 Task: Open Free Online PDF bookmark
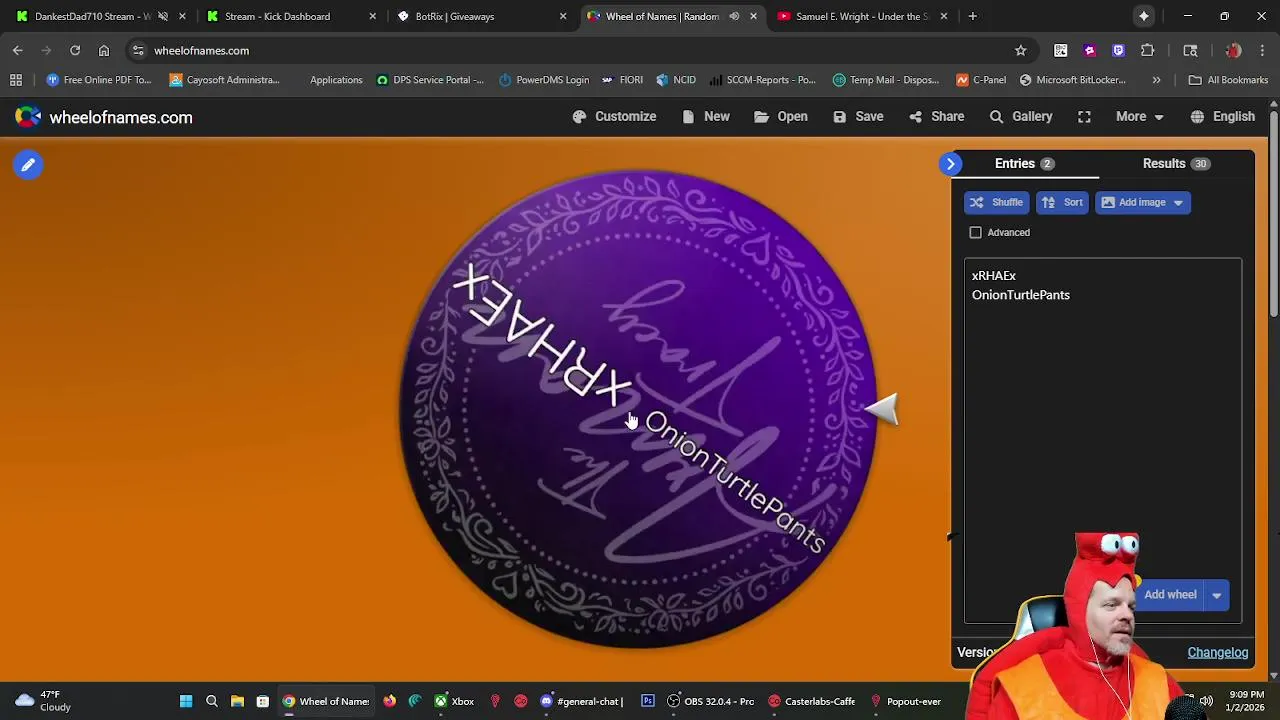(x=98, y=80)
